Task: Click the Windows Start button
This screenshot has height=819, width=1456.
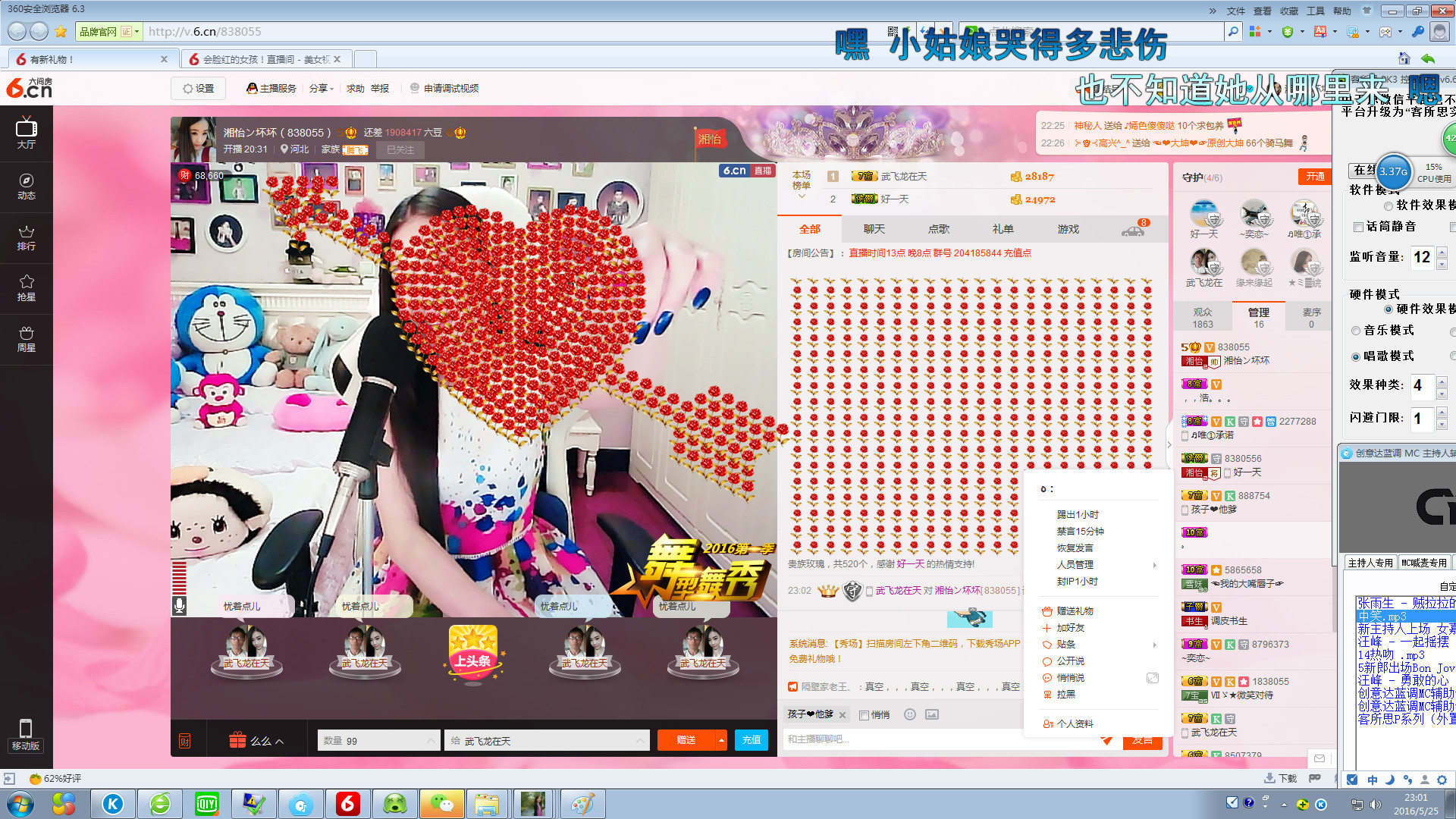Action: coord(20,804)
